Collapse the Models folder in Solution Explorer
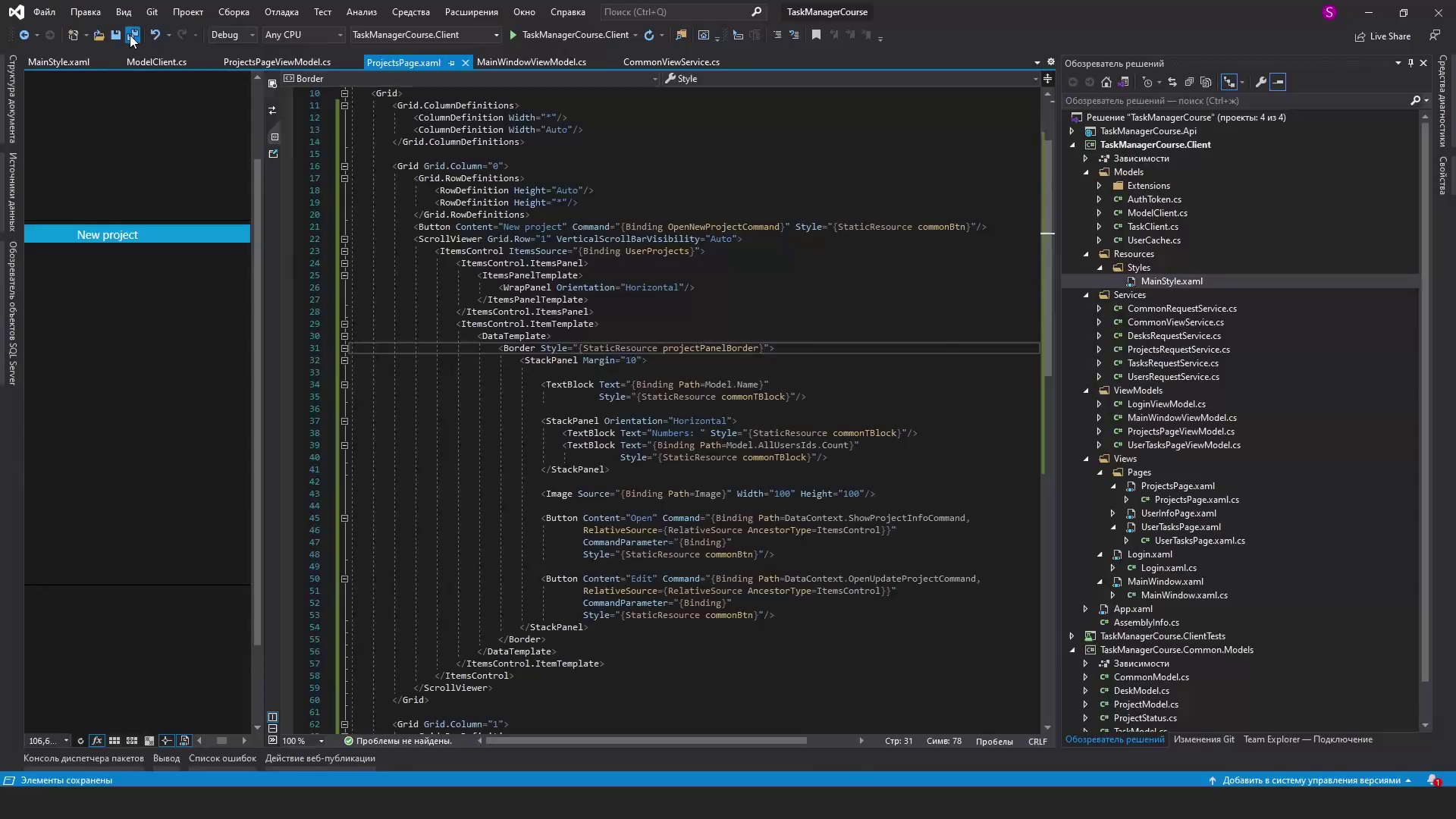This screenshot has width=1456, height=819. [1085, 172]
